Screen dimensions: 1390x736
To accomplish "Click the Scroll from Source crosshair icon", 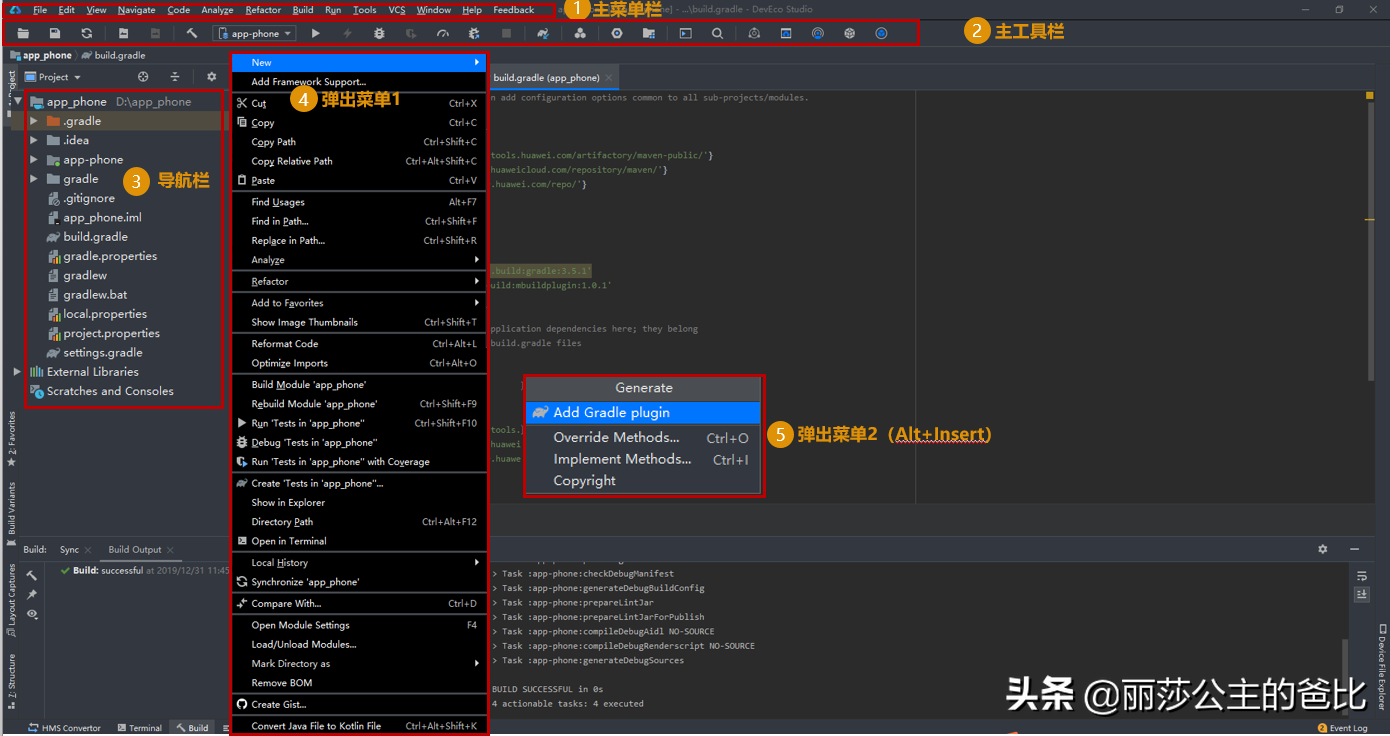I will point(143,77).
